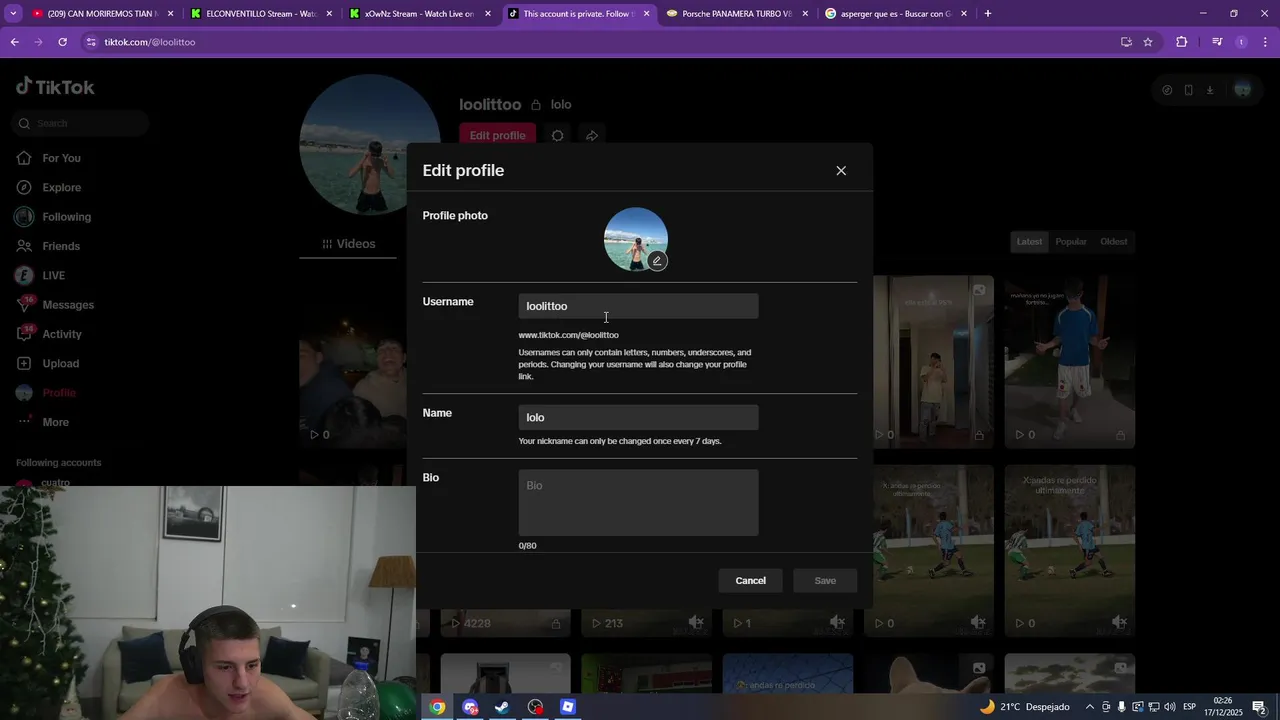Click the background Edit profile button
This screenshot has height=720, width=1280.
pyautogui.click(x=497, y=135)
